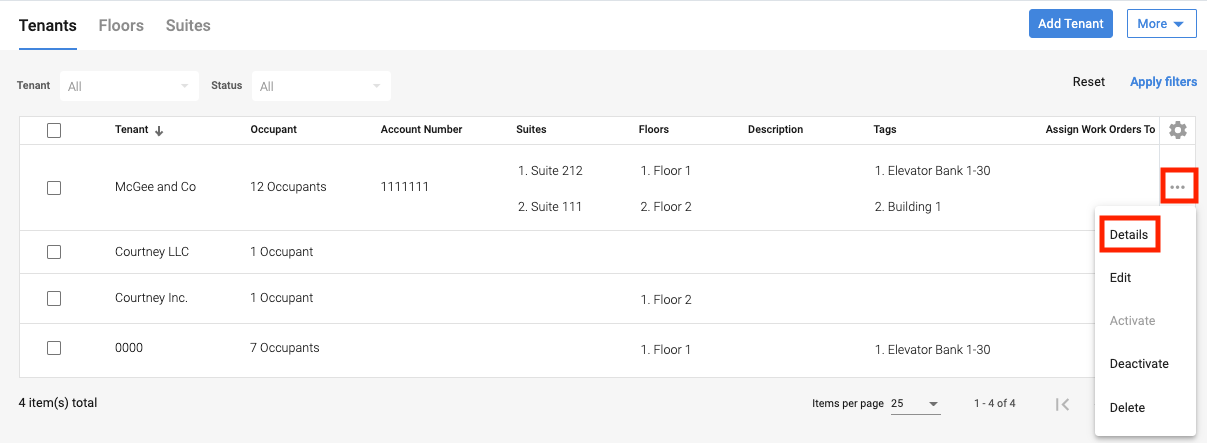Click the Floors column header

click(654, 130)
